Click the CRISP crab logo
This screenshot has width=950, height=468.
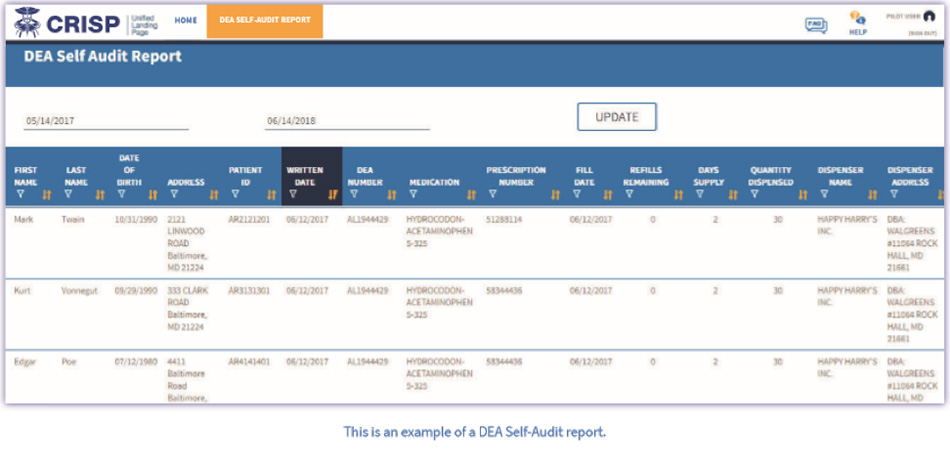[27, 22]
